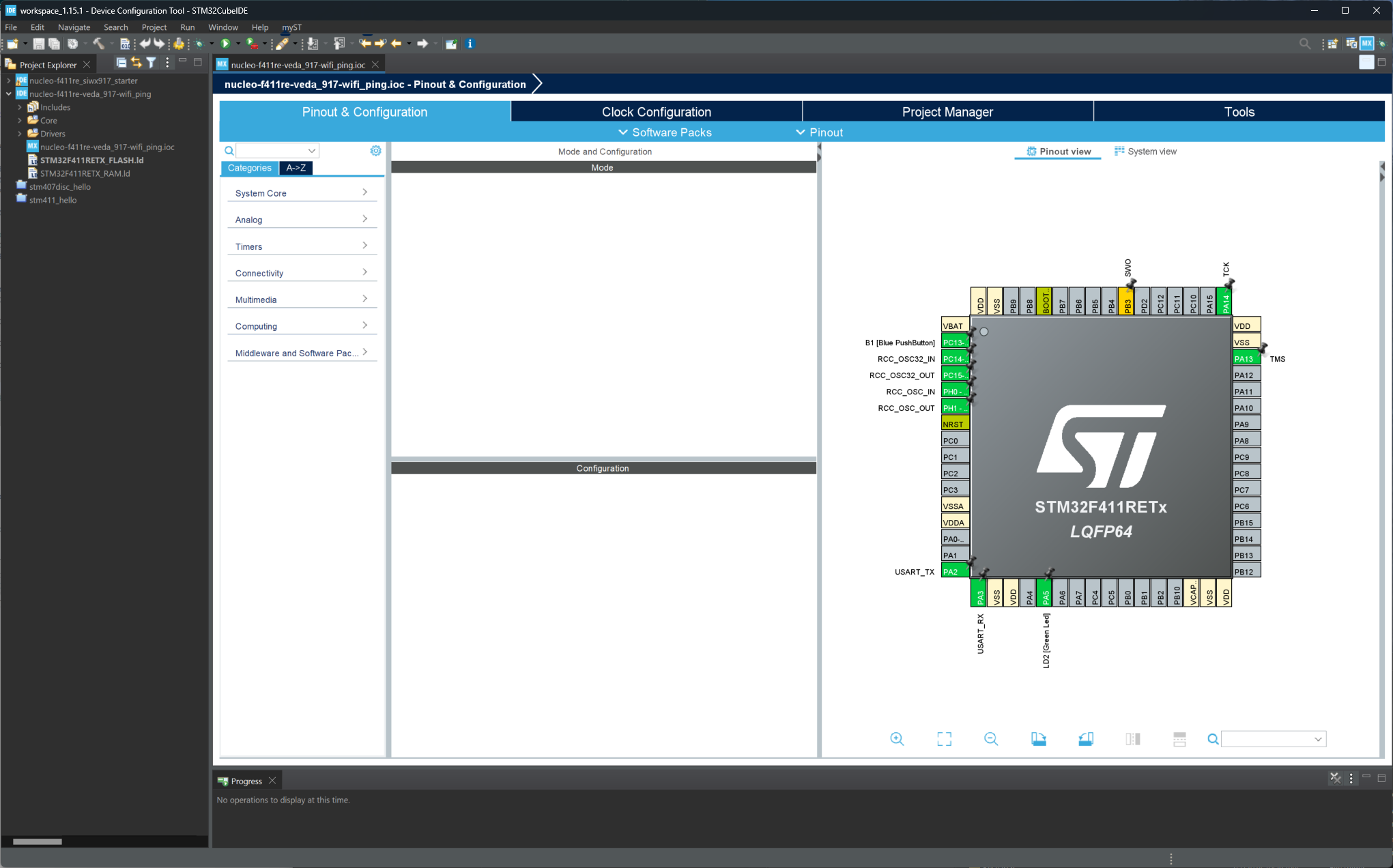This screenshot has height=868, width=1393.
Task: Toggle the PB3 SWO pin state
Action: (x=1128, y=301)
